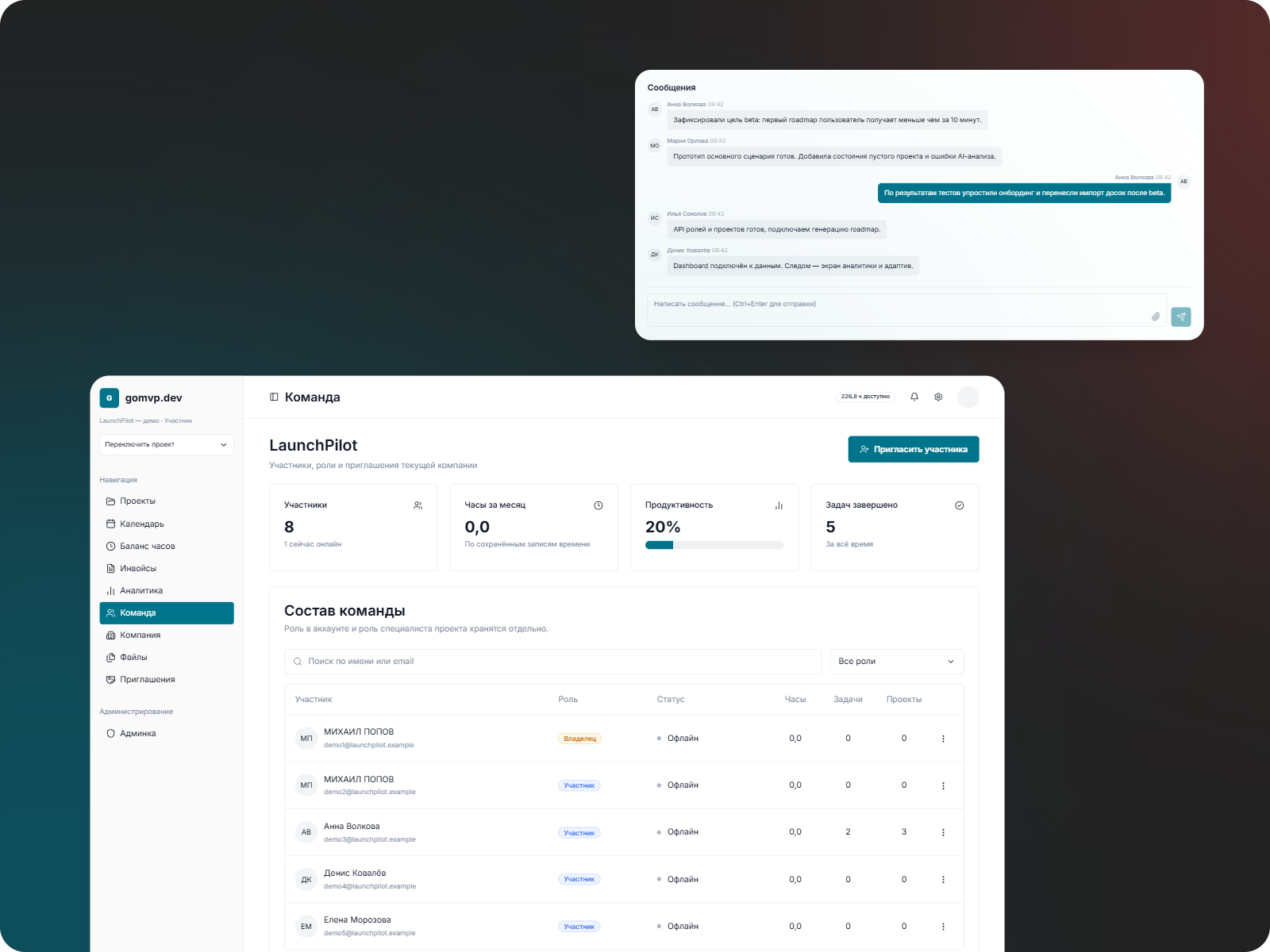This screenshot has width=1270, height=952.
Task: Open Баланс часов page
Action: pos(167,546)
